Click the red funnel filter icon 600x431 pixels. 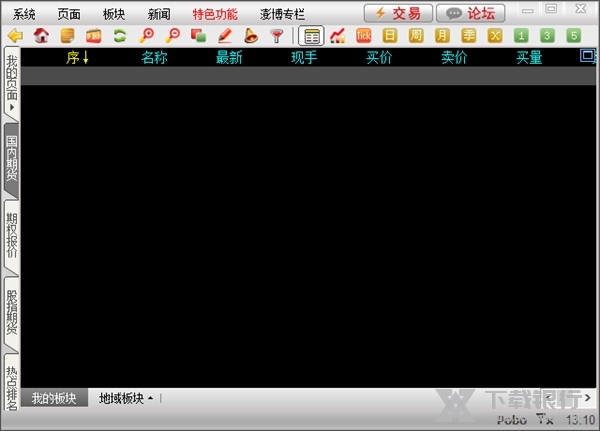coord(276,36)
